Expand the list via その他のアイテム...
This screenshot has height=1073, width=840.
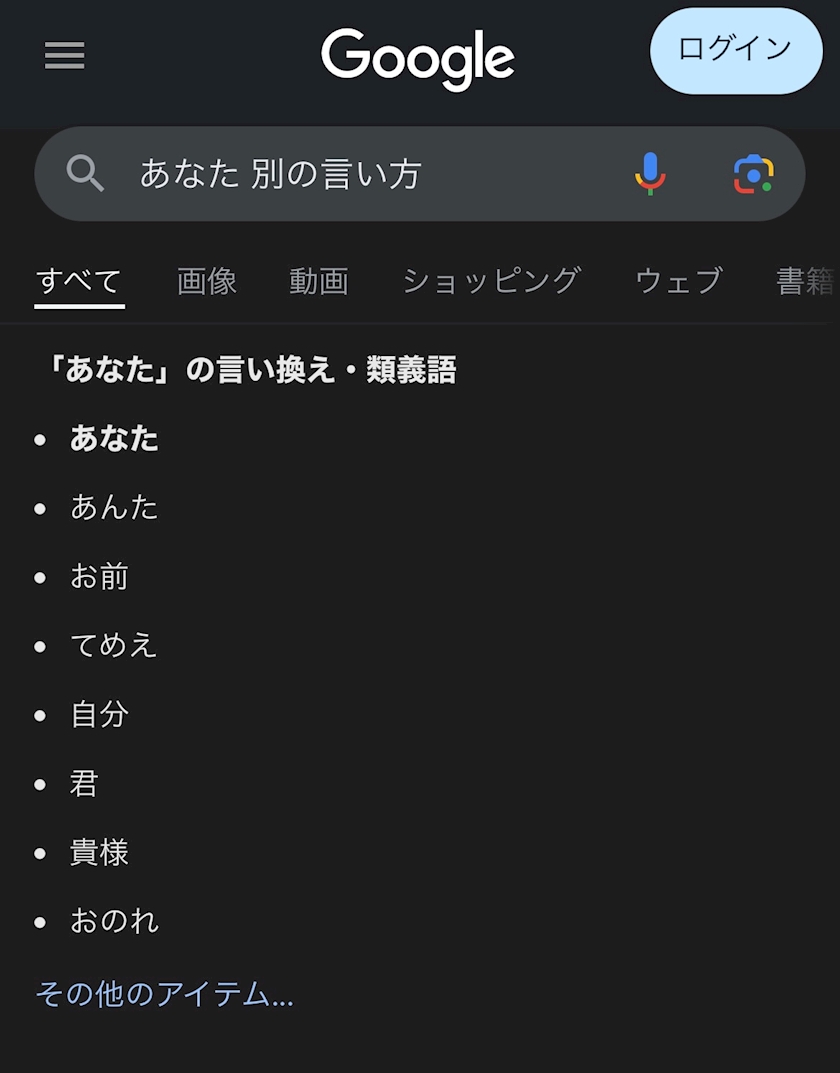pos(165,994)
